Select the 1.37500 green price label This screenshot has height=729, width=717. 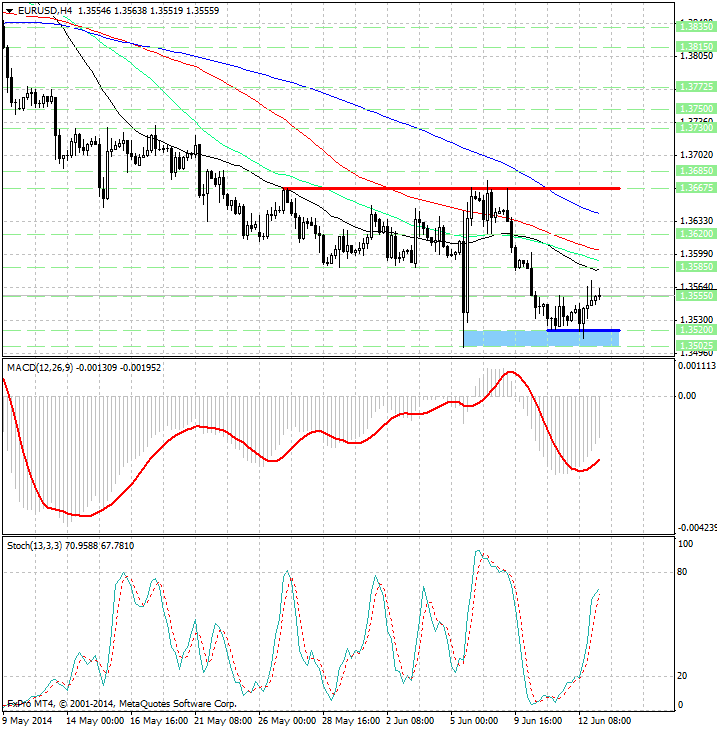coord(696,109)
